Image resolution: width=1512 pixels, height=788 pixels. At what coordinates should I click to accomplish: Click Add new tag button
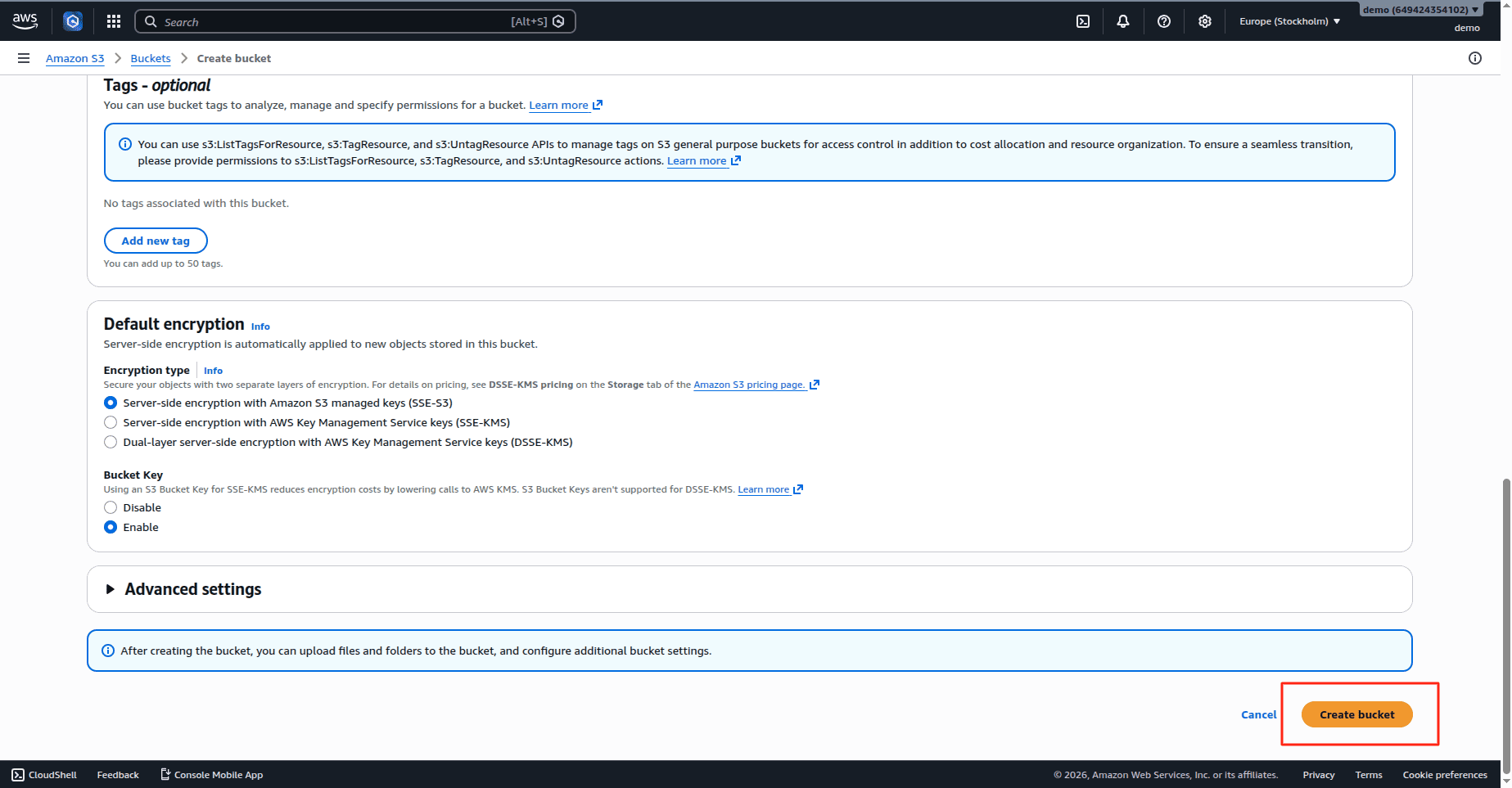tap(156, 241)
